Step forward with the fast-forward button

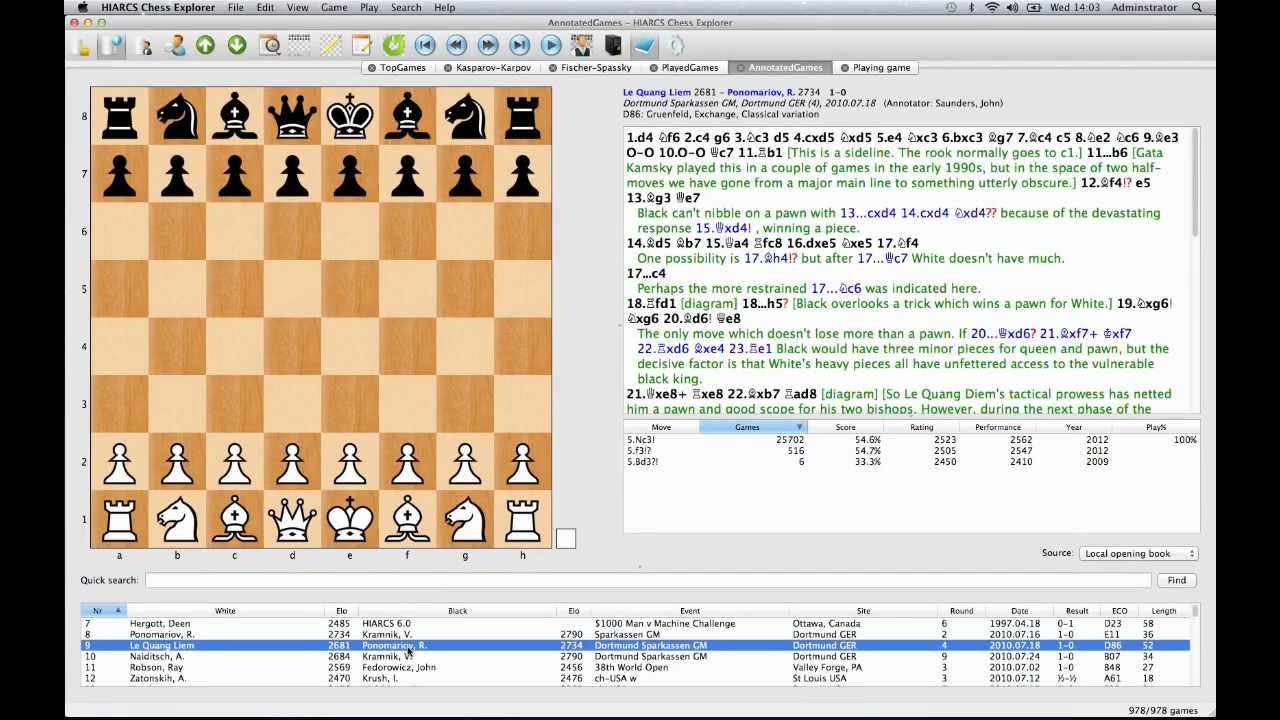(488, 45)
